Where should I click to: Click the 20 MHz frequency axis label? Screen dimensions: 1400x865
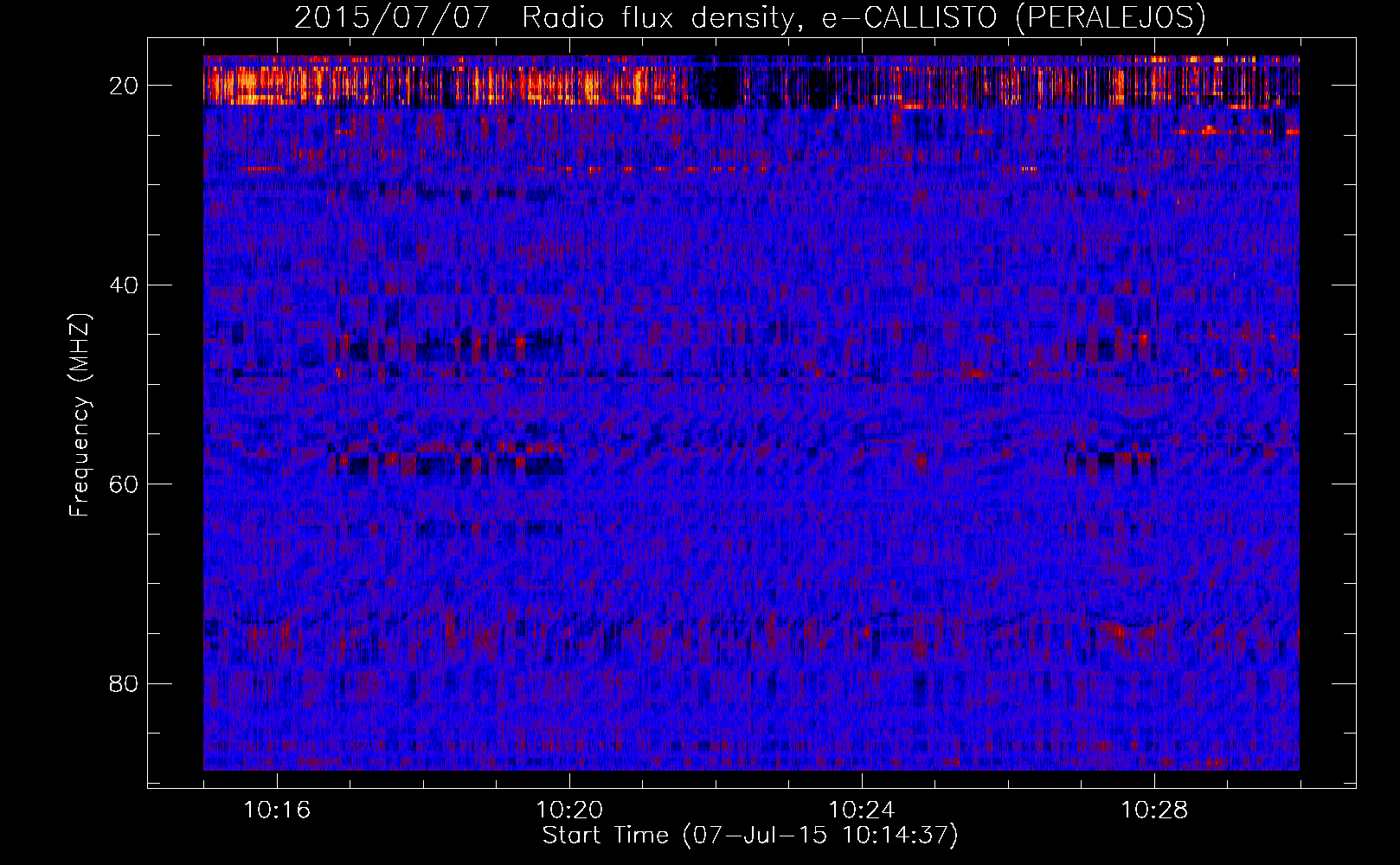[x=124, y=86]
